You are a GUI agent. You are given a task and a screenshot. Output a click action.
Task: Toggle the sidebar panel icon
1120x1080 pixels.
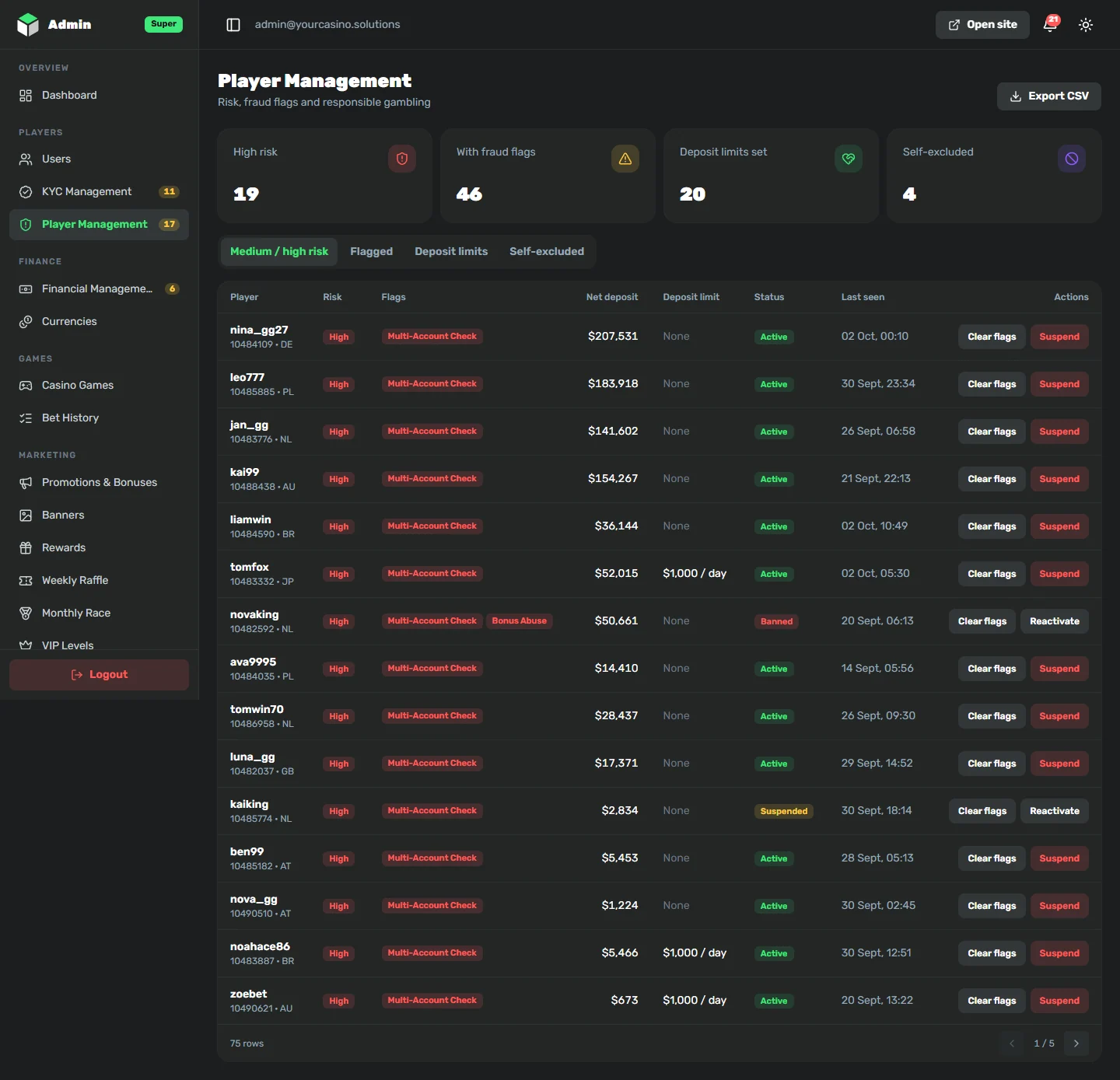tap(233, 25)
